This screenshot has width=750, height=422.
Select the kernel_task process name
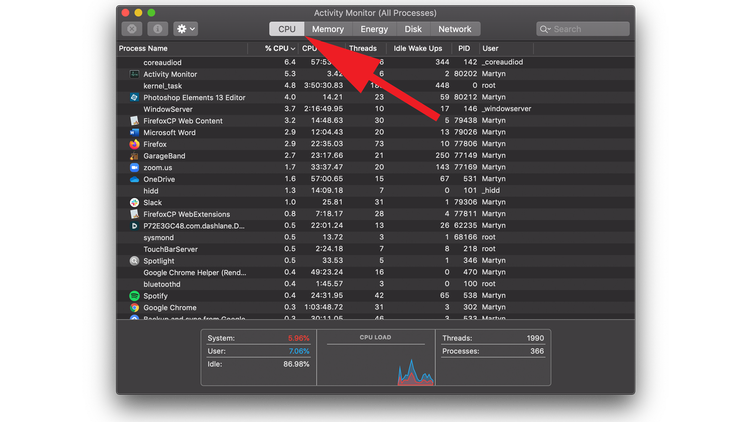pos(163,86)
